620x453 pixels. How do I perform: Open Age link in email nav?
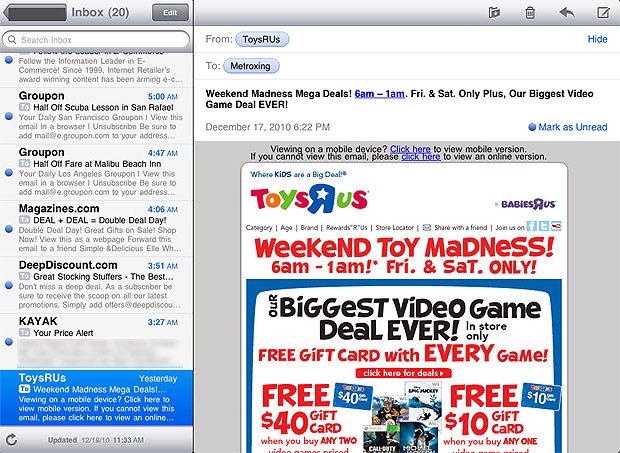[x=286, y=228]
